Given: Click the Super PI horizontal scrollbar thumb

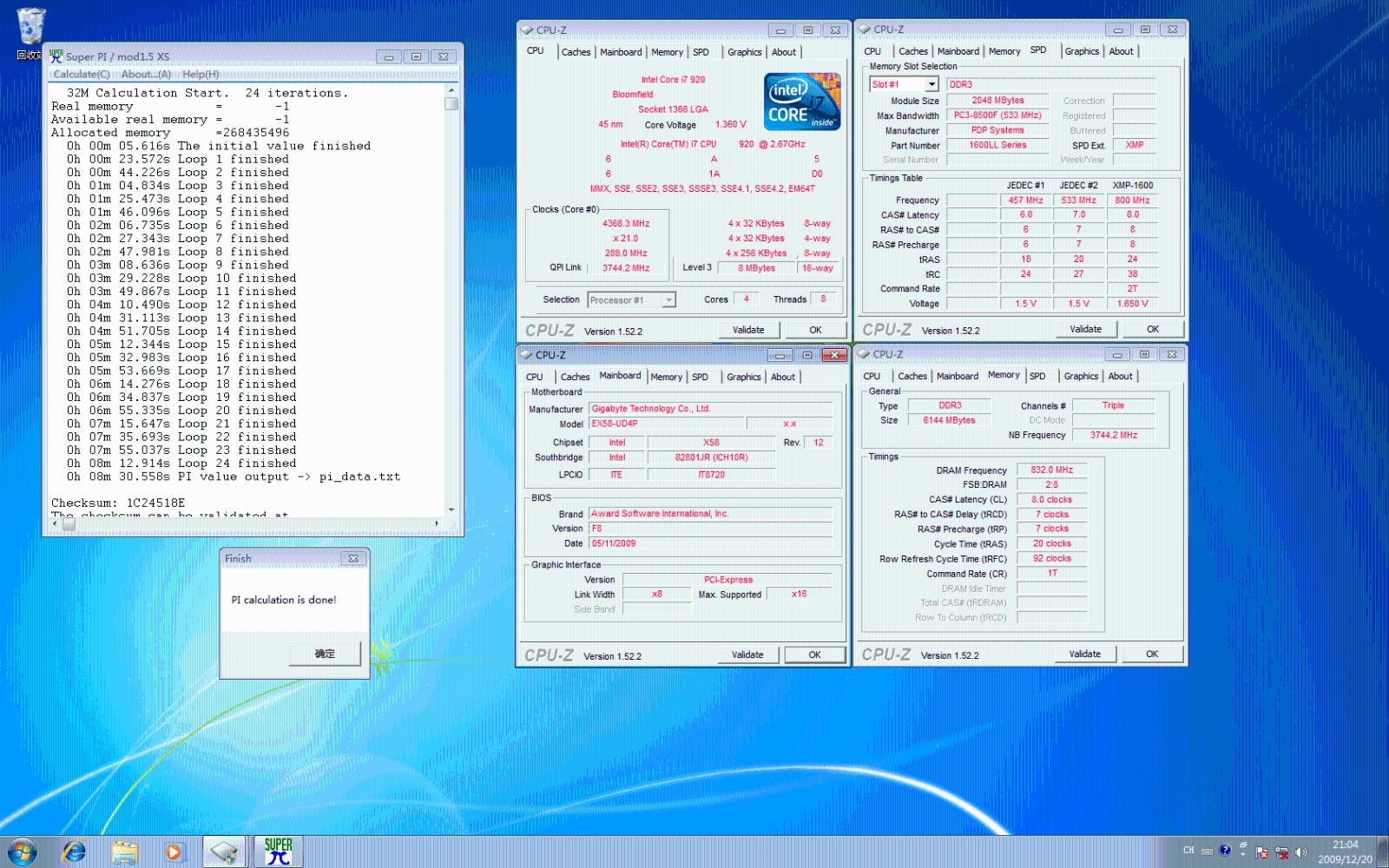Looking at the screenshot, I should click(x=69, y=523).
